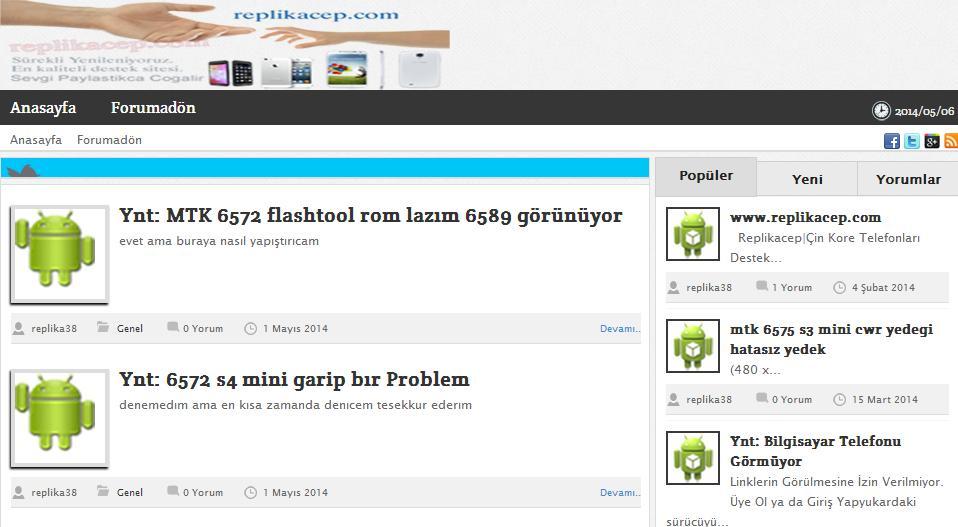The width and height of the screenshot is (958, 527).
Task: Click the Google Plus icon
Action: pos(932,141)
